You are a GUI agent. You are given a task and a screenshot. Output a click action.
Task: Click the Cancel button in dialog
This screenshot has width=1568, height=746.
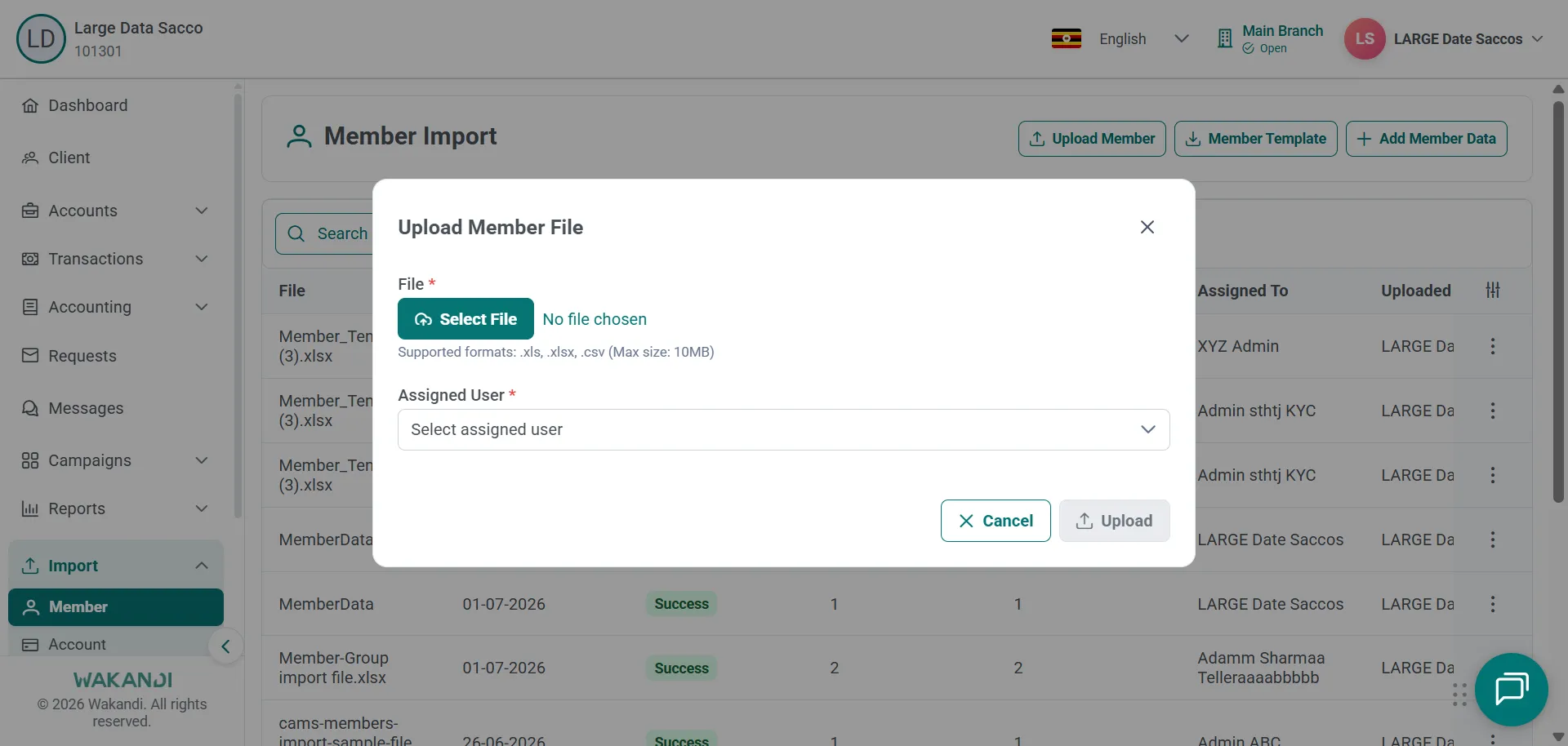point(996,521)
